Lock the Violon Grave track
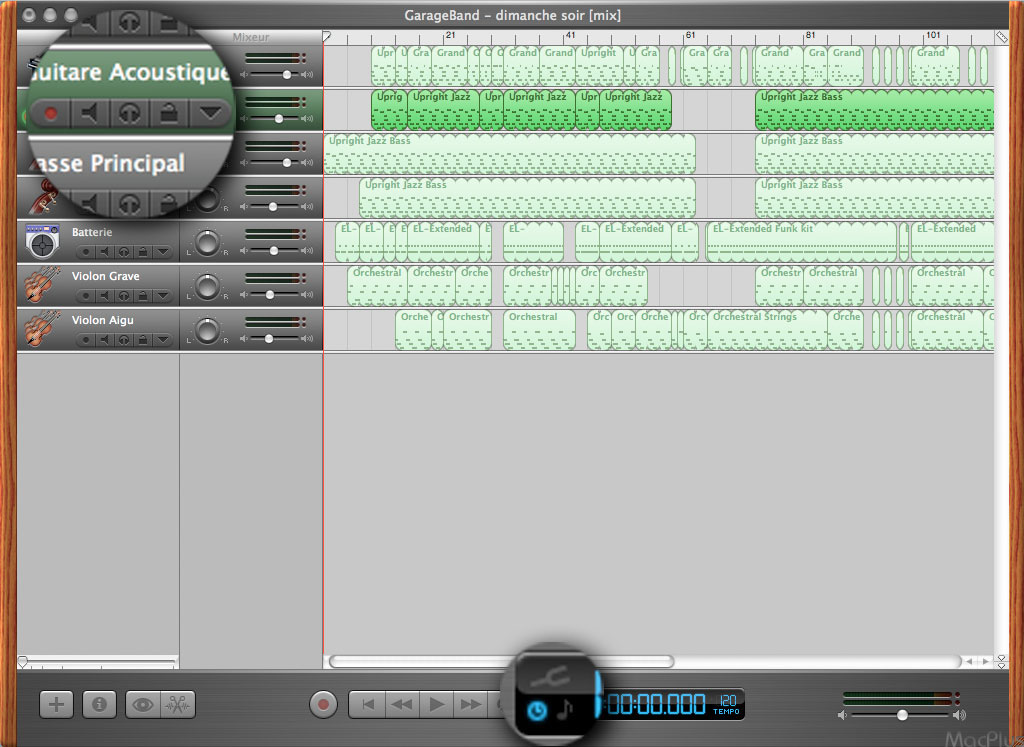 pos(142,296)
